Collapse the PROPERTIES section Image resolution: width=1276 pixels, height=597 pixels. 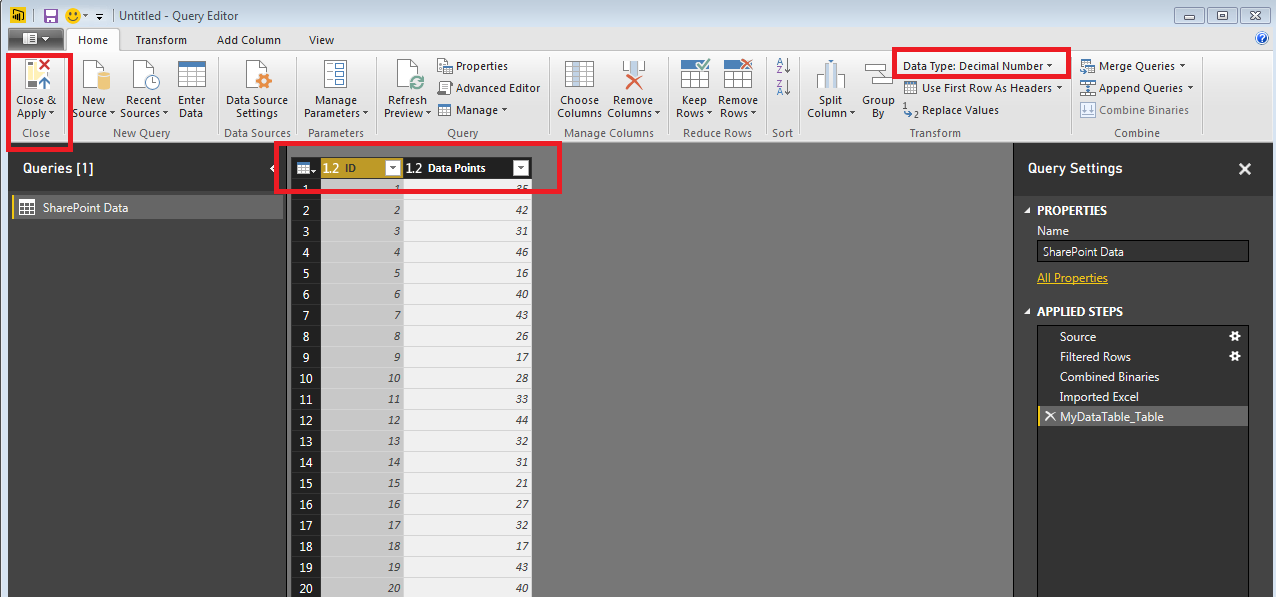tap(1029, 211)
